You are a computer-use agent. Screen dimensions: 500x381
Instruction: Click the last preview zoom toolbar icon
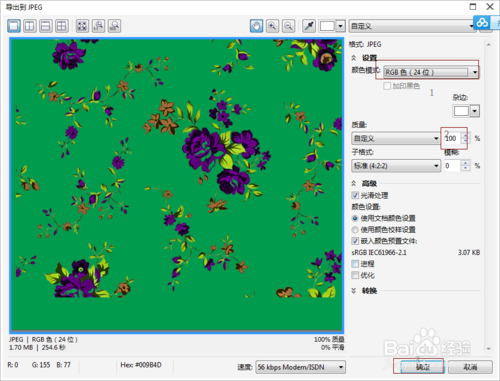point(114,26)
